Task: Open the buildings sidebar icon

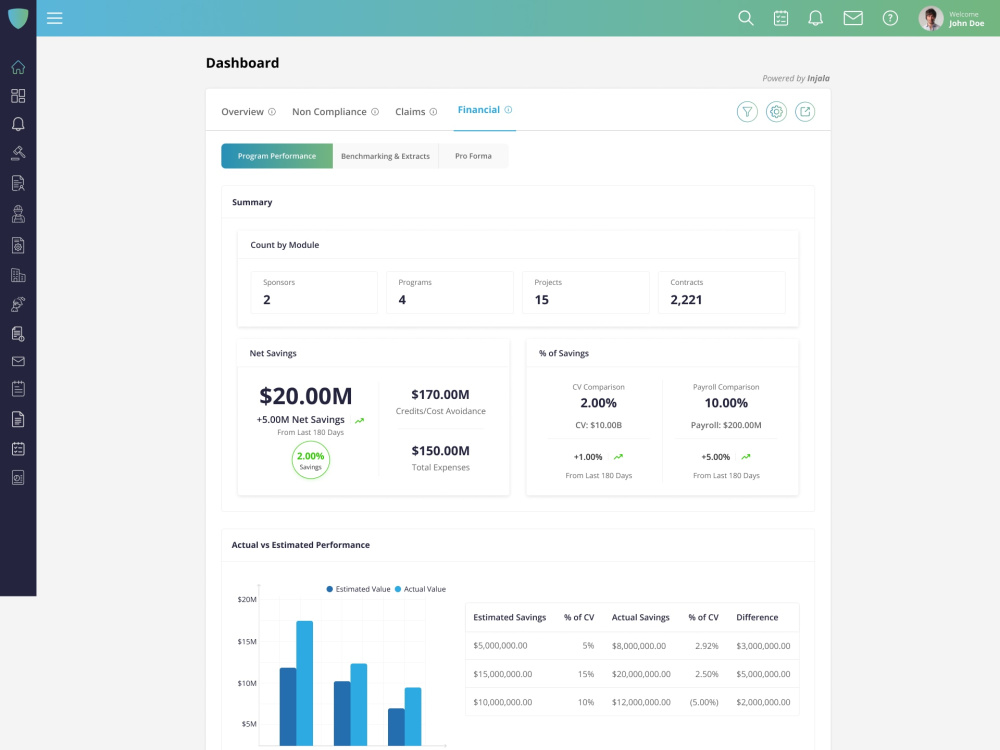Action: pos(18,275)
